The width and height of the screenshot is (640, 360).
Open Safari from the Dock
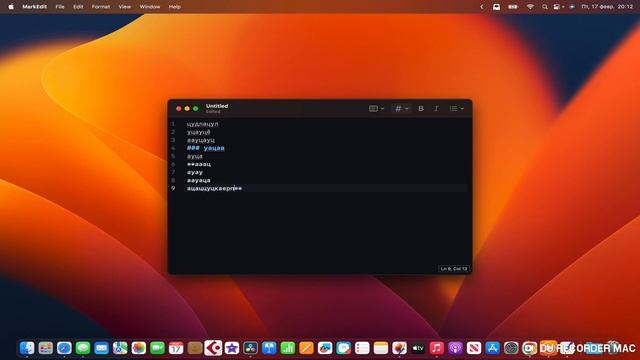pos(64,348)
